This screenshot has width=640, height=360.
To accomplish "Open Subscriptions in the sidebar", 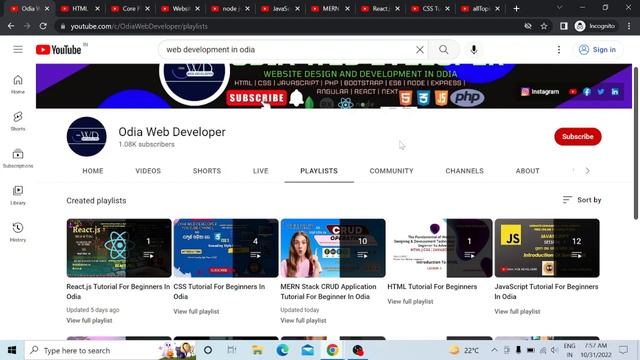I will coord(18,158).
